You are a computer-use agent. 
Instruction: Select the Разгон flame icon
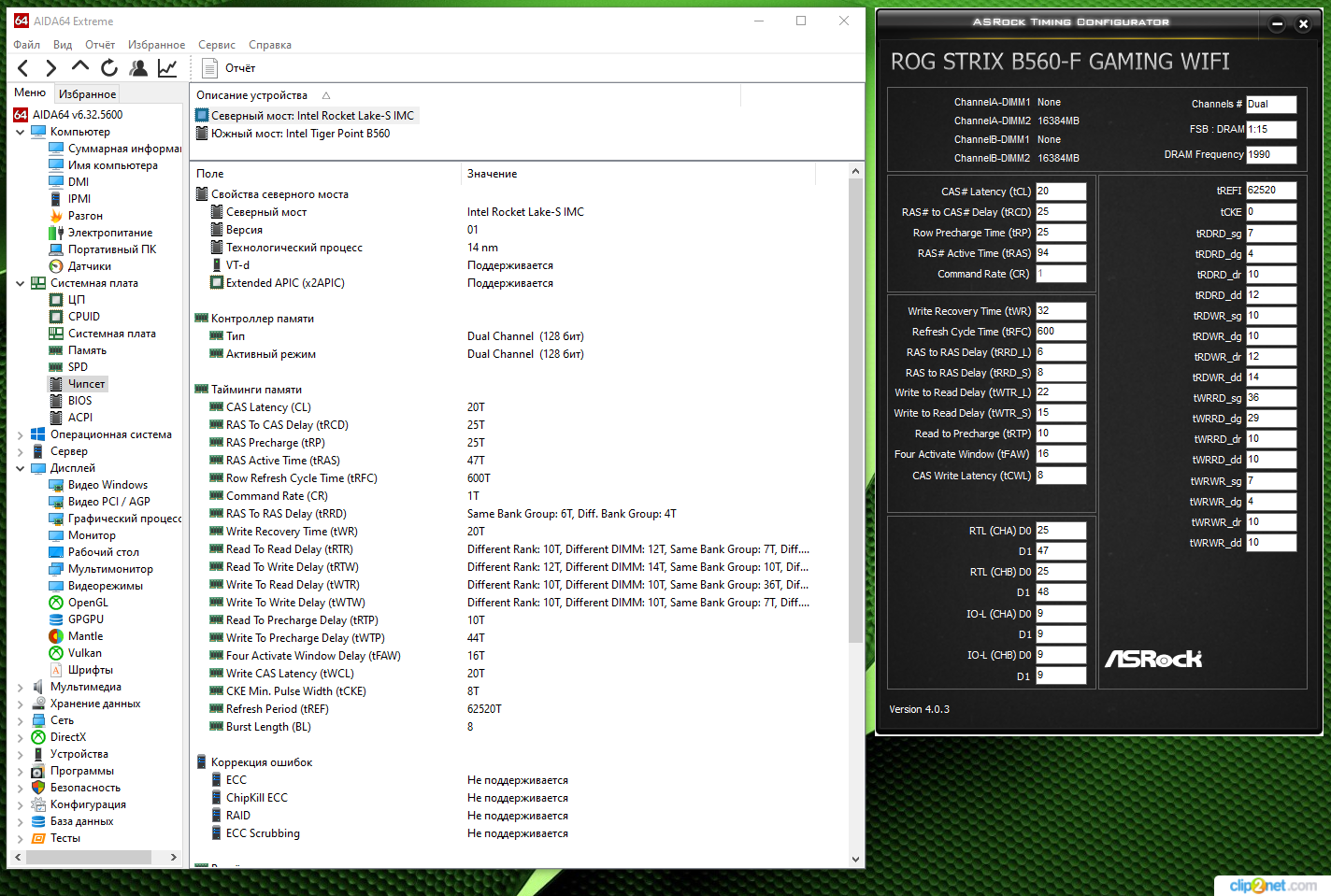[x=56, y=216]
